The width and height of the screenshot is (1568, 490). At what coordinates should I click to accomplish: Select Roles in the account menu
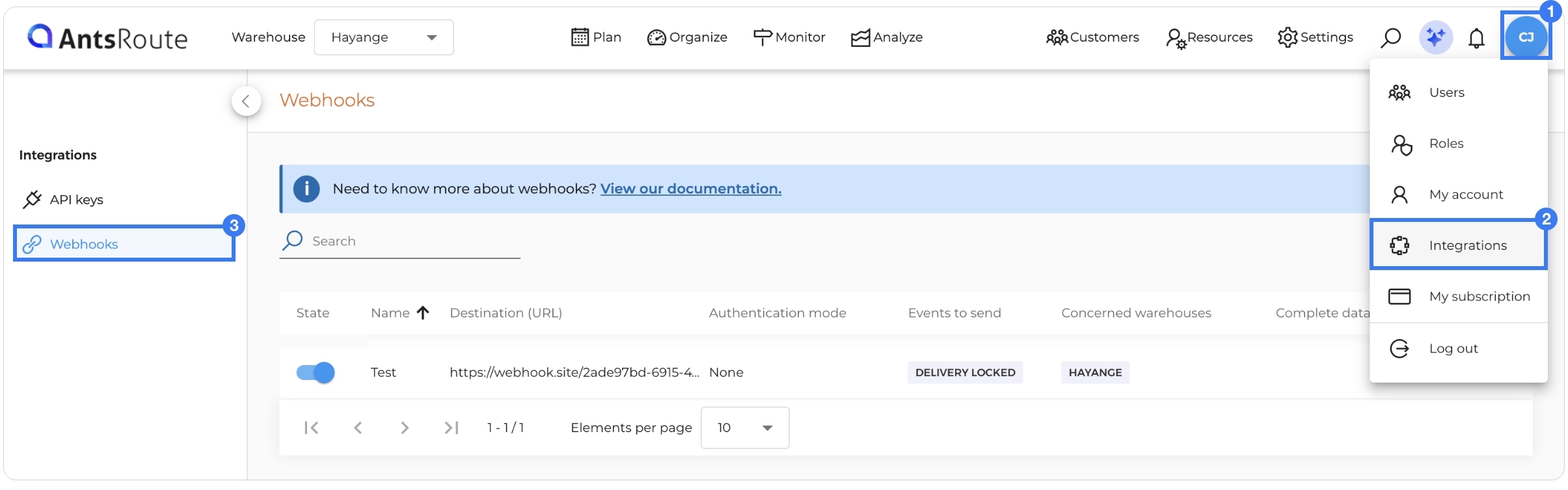(x=1459, y=144)
